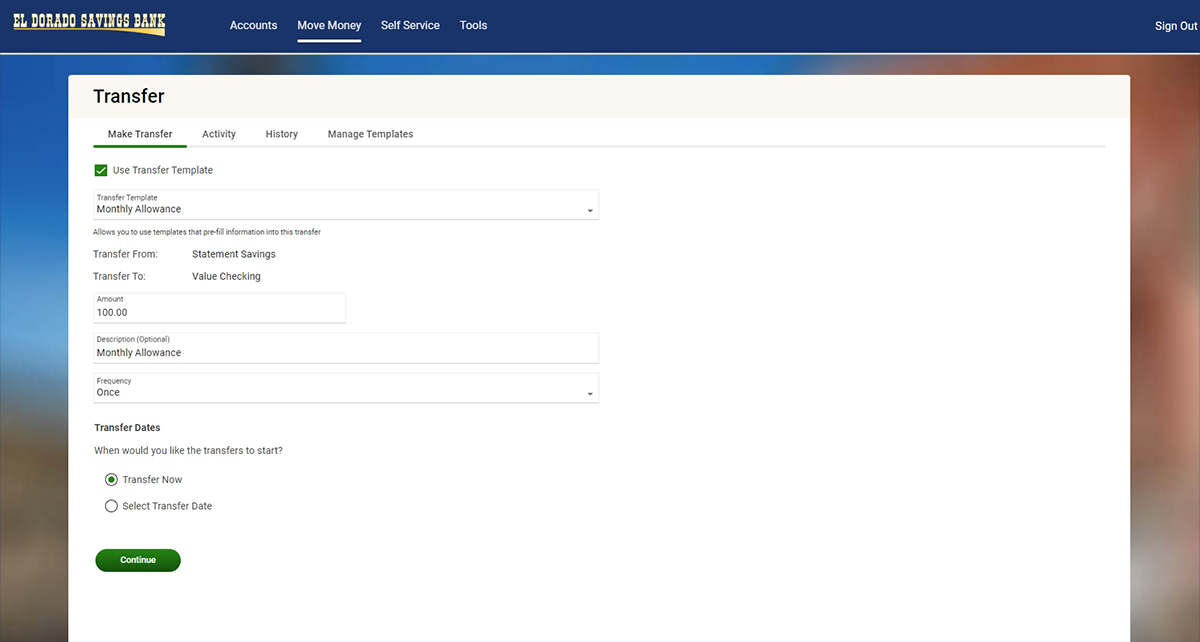
Task: Select the Make Transfer tab
Action: click(140, 134)
